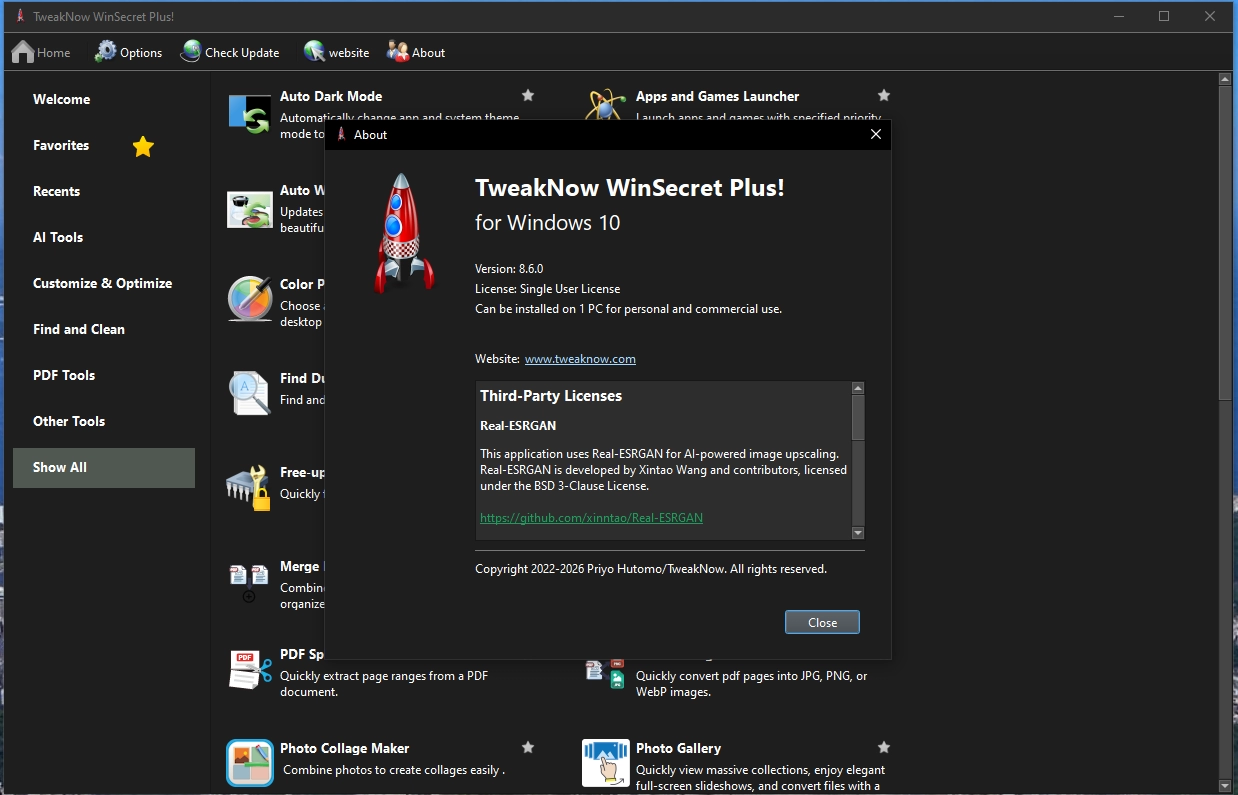Click the Photo Gallery icon
This screenshot has height=795, width=1238.
(606, 763)
